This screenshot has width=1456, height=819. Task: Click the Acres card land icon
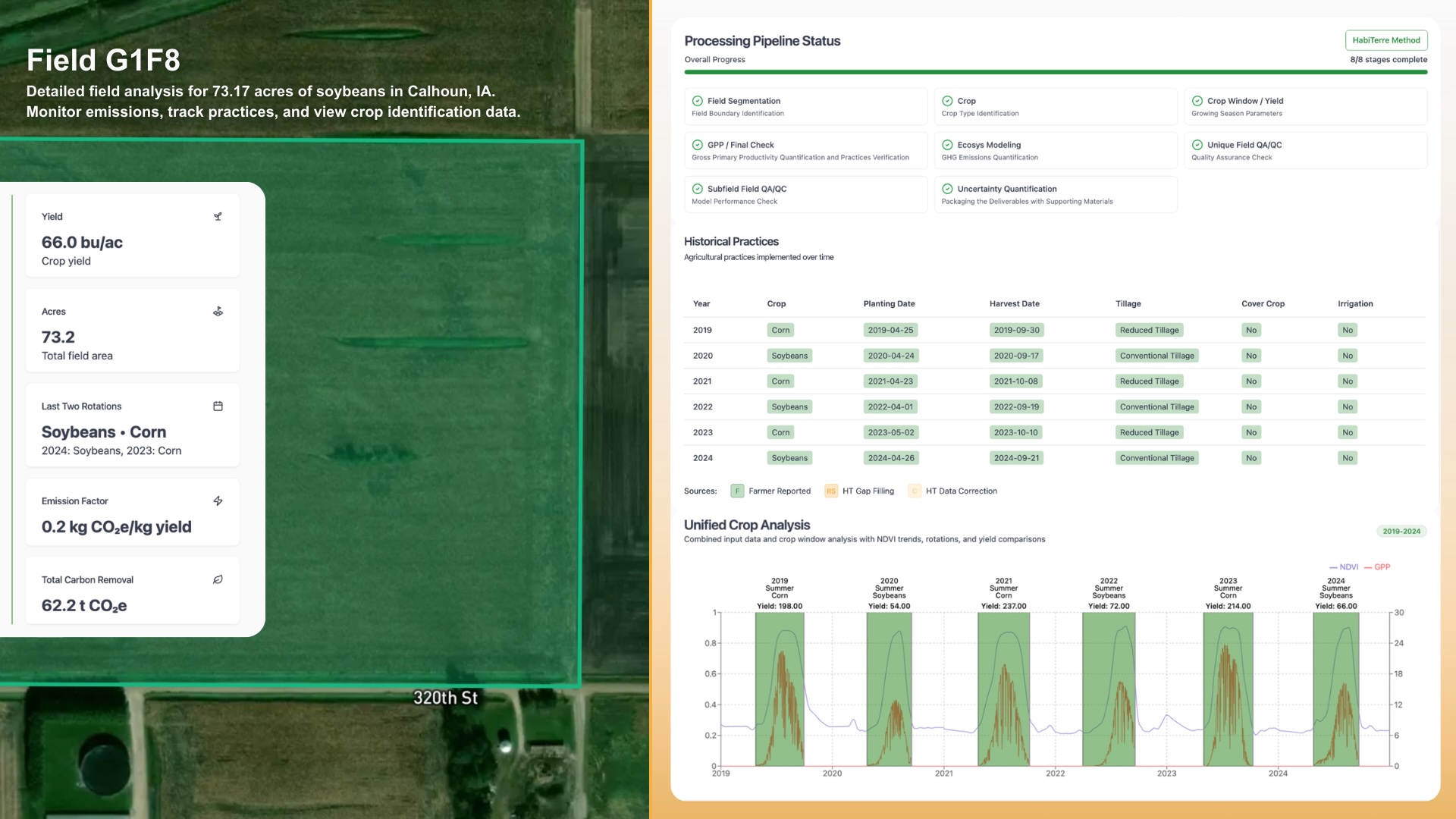tap(218, 312)
